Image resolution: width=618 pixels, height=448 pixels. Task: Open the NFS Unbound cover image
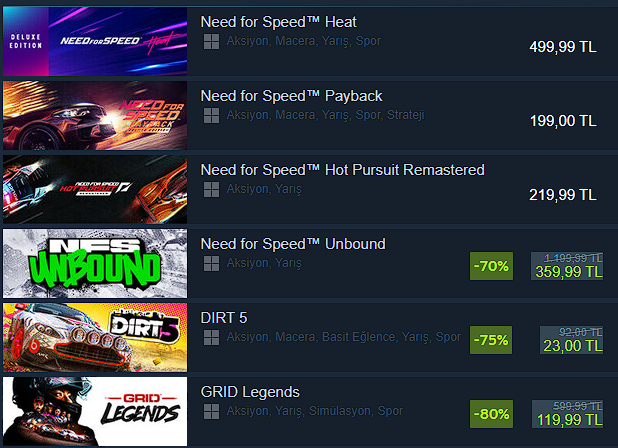pyautogui.click(x=95, y=264)
